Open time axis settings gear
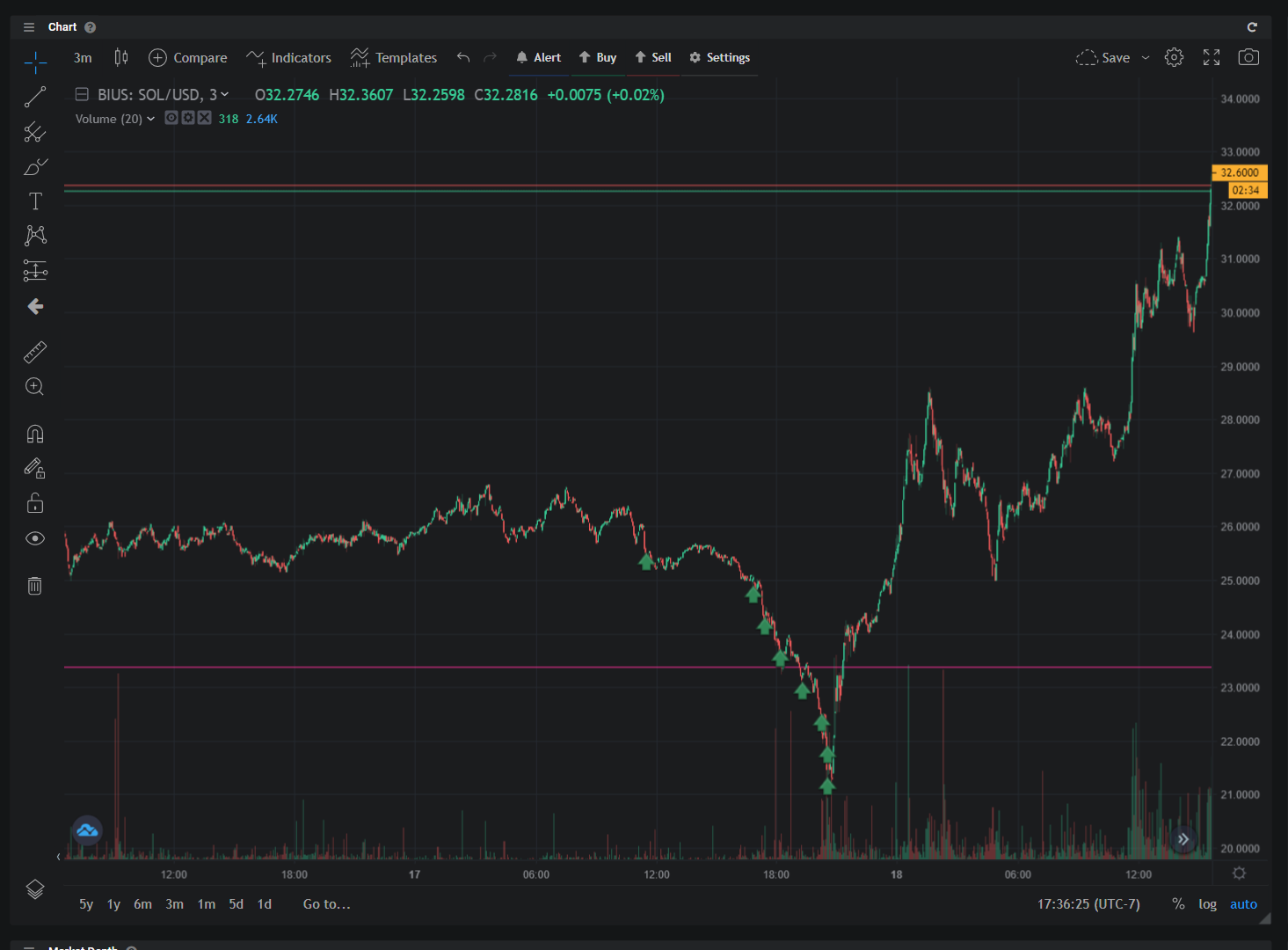This screenshot has width=1288, height=950. [1240, 873]
